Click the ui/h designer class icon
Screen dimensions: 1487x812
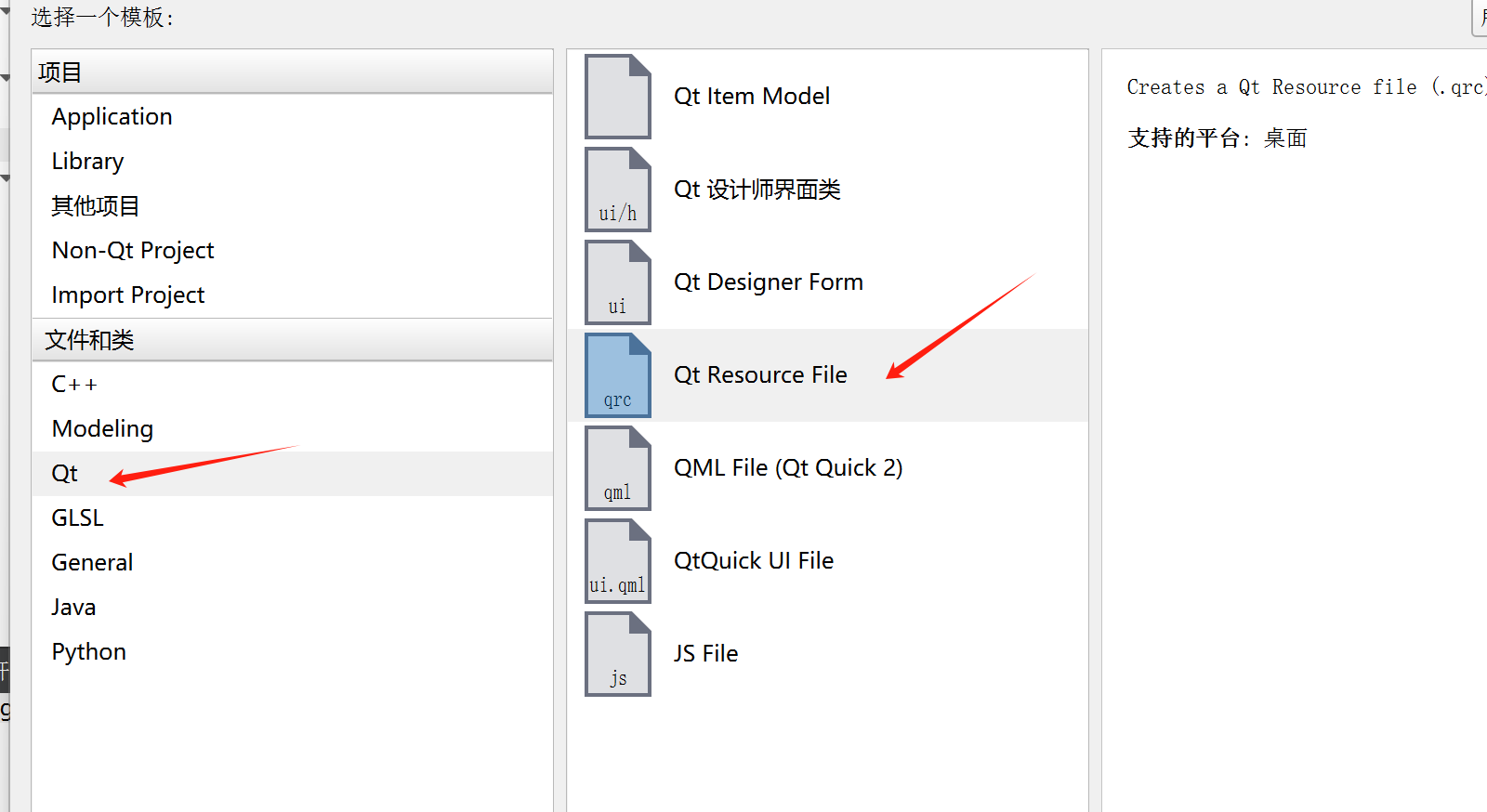[x=618, y=190]
